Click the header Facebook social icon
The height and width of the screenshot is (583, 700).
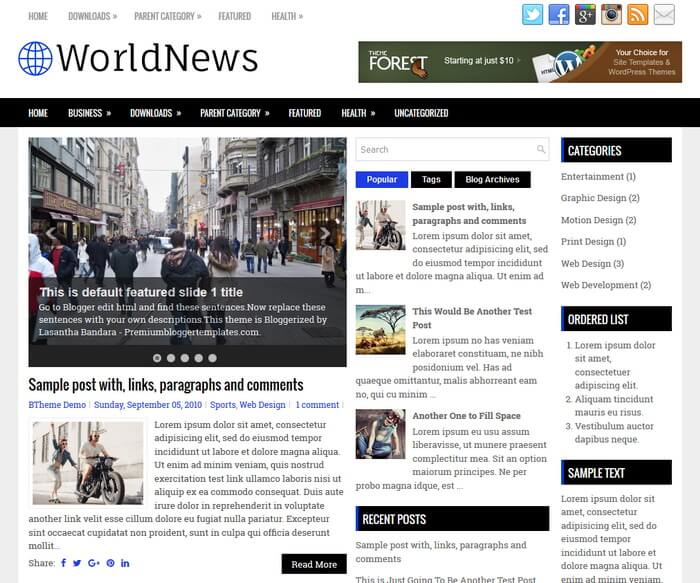559,15
